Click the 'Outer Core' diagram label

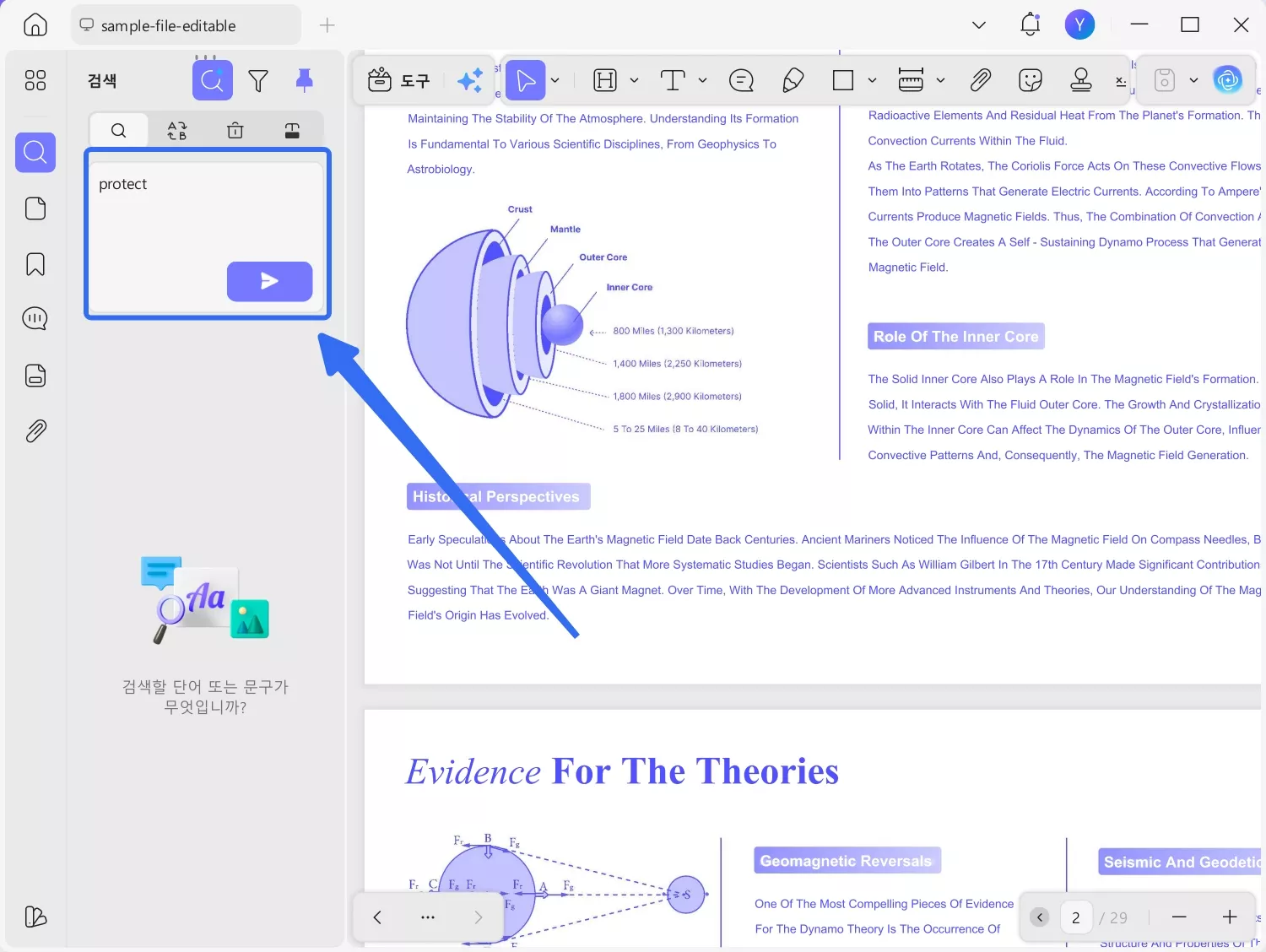(603, 257)
